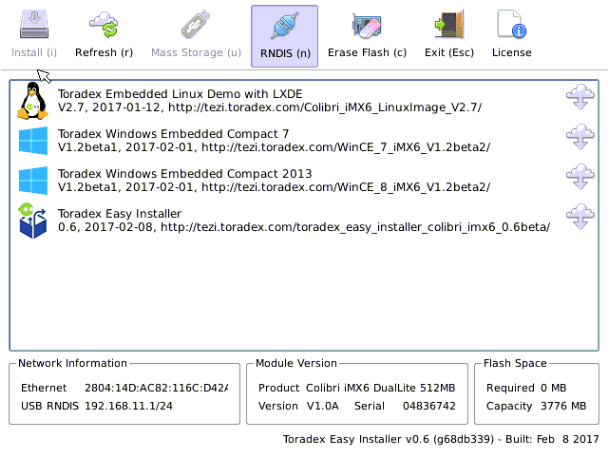Click the Install (i) toolbar icon
Screen dimensions: 610x456
pyautogui.click(x=34, y=25)
